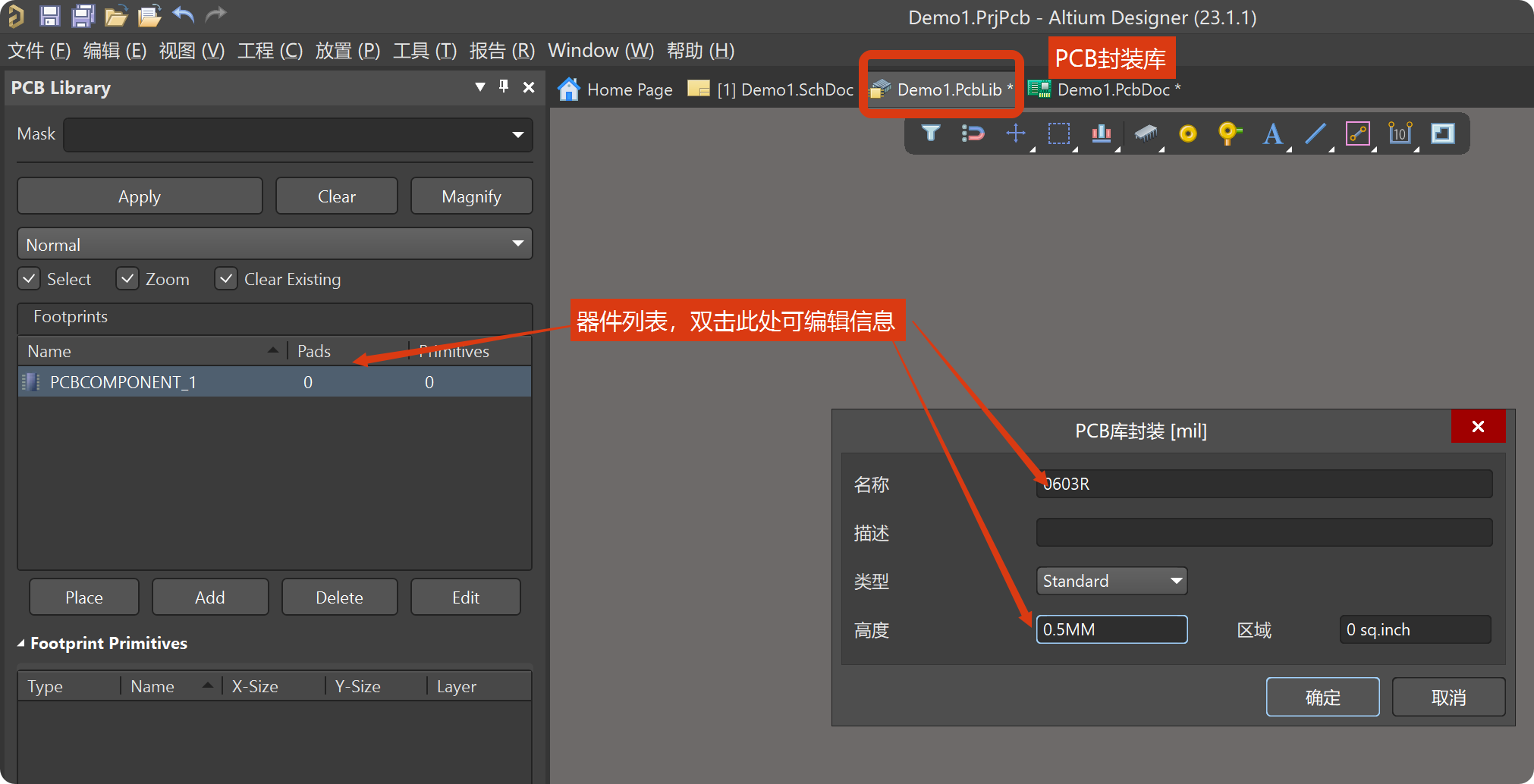Sort primitives by Name column header
The image size is (1534, 784).
pos(171,686)
